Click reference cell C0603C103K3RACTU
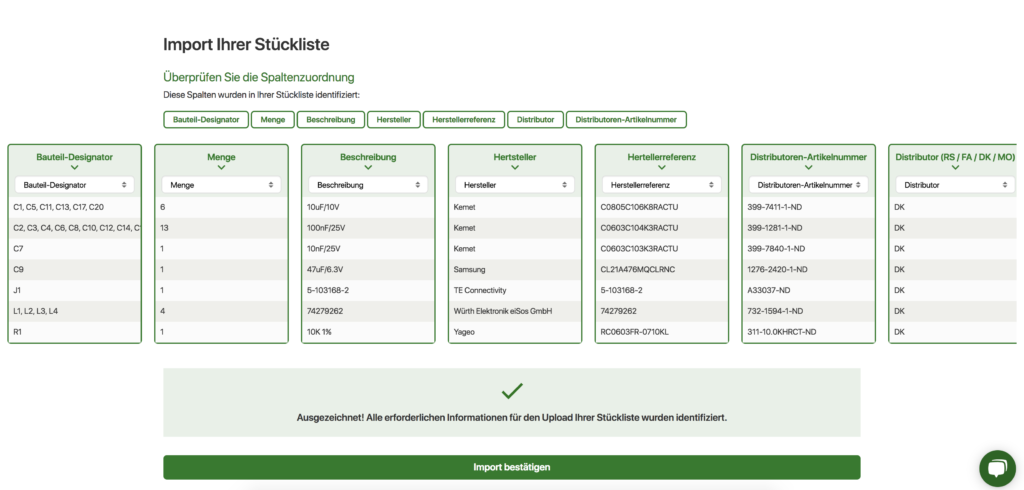 pyautogui.click(x=662, y=249)
